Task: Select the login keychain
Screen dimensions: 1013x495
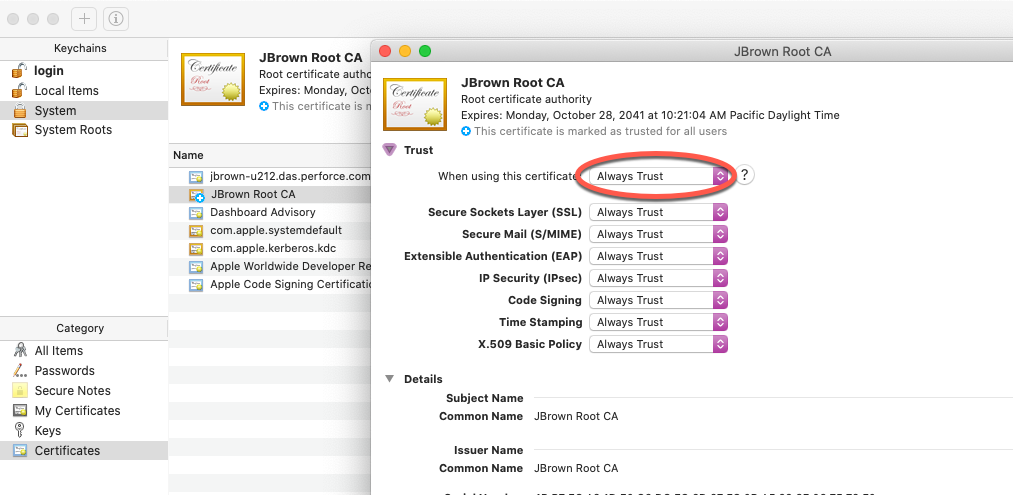Action: (48, 71)
